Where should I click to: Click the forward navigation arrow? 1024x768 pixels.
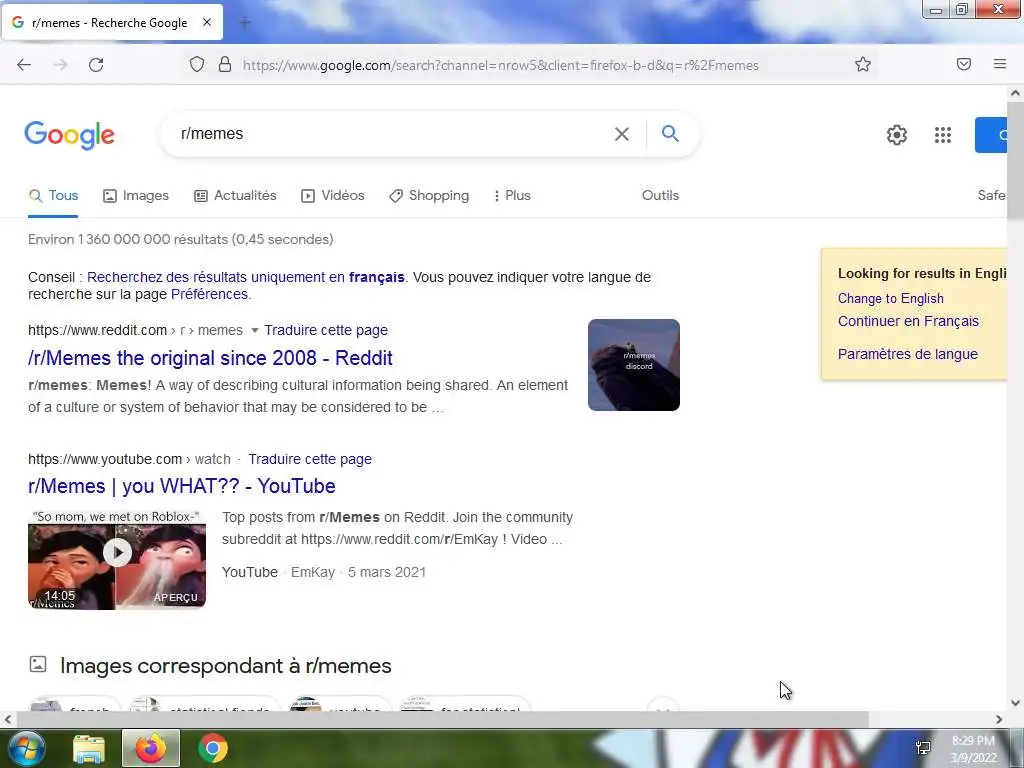click(60, 65)
